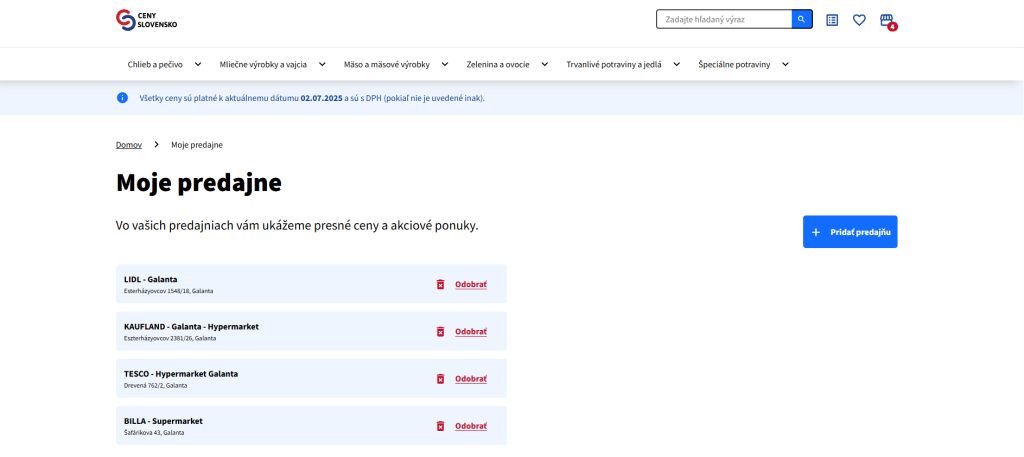This screenshot has height=457, width=1024.
Task: Click BILLA - Supermarket store name
Action: point(163,421)
